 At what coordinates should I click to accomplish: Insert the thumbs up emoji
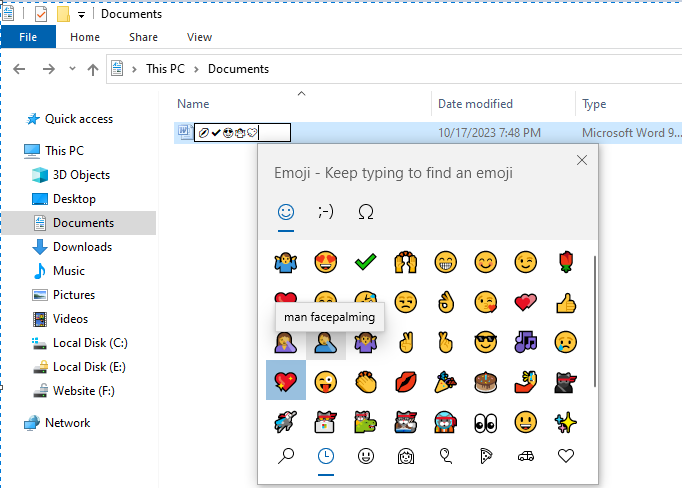click(x=566, y=302)
